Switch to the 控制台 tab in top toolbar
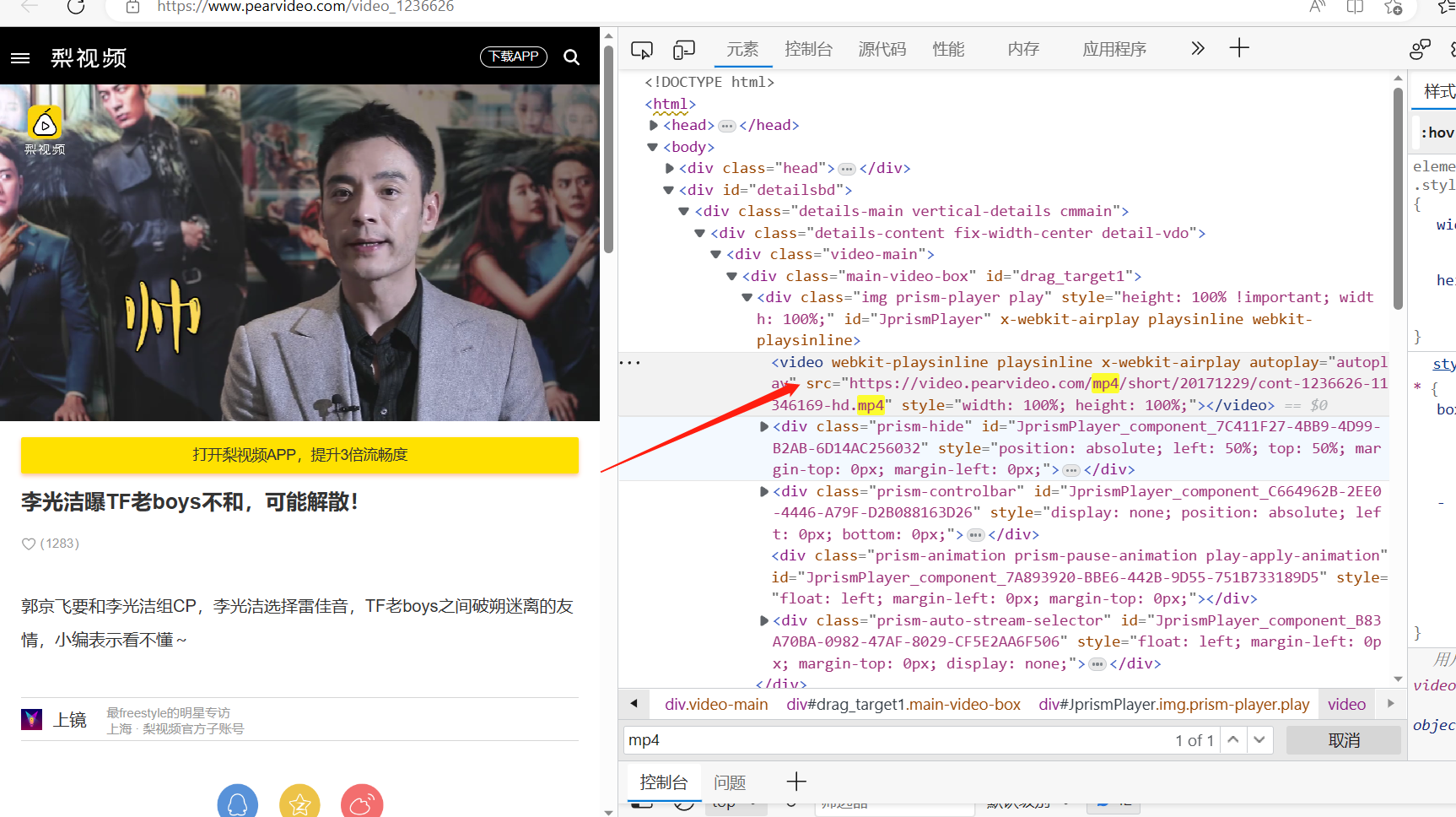The width and height of the screenshot is (1456, 817). point(808,50)
